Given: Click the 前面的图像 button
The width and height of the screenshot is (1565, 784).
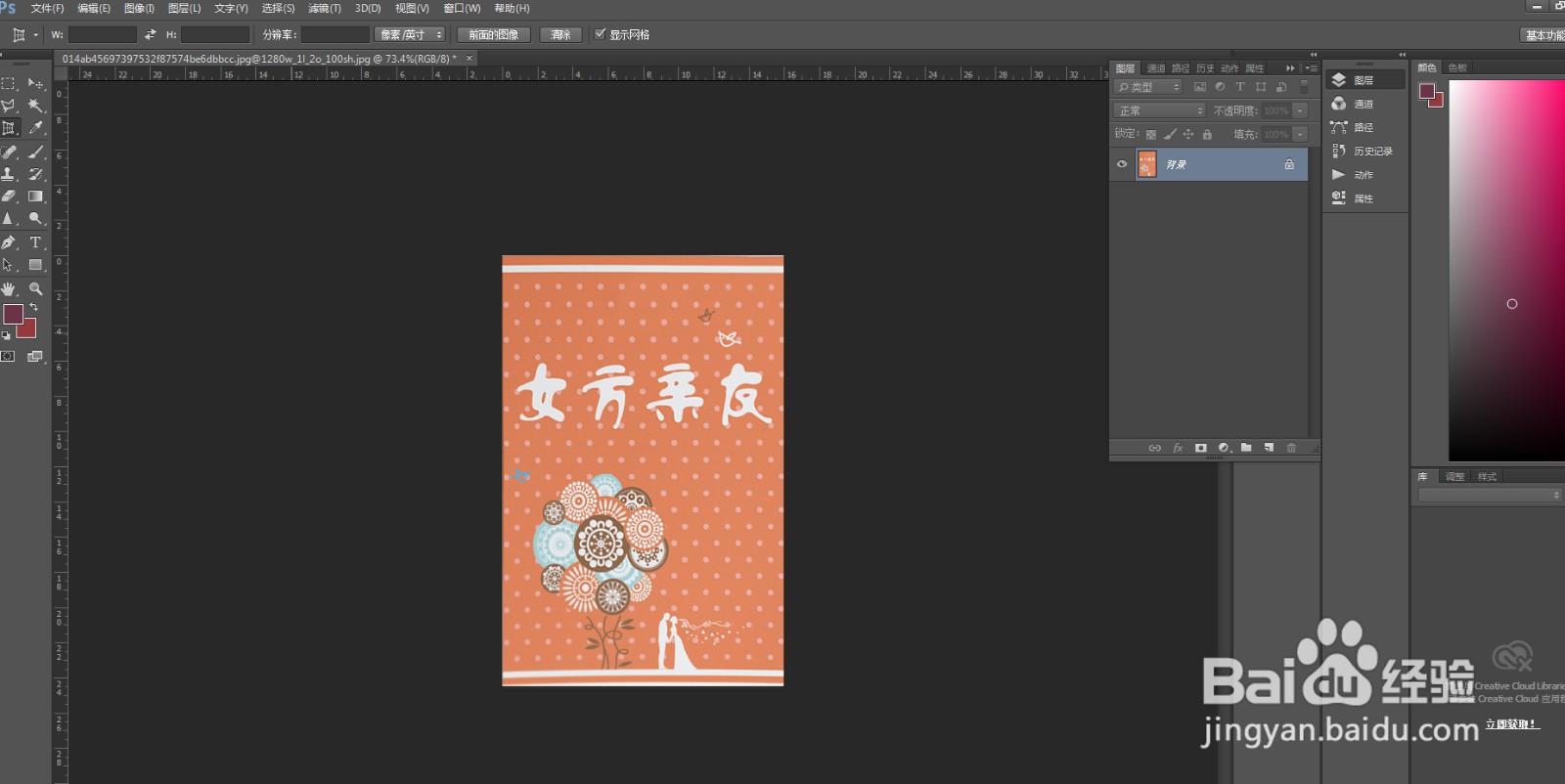Looking at the screenshot, I should coord(494,34).
